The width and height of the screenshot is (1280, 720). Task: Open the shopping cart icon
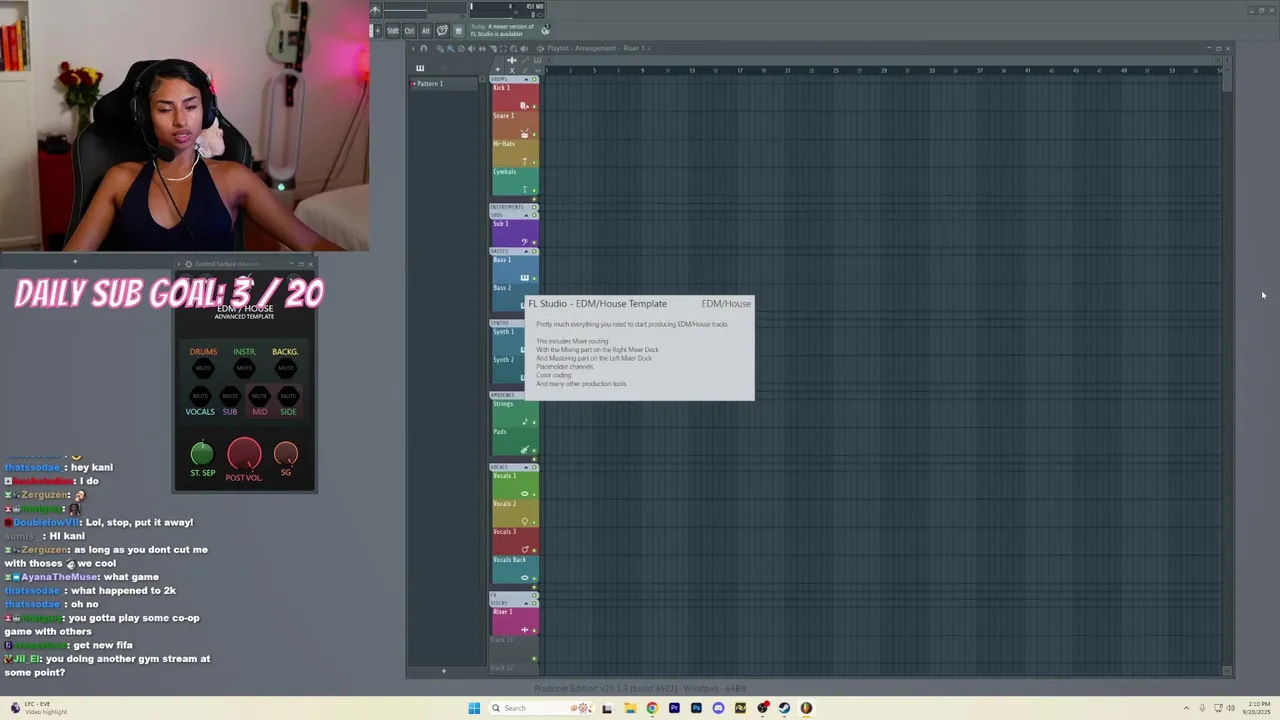[458, 31]
